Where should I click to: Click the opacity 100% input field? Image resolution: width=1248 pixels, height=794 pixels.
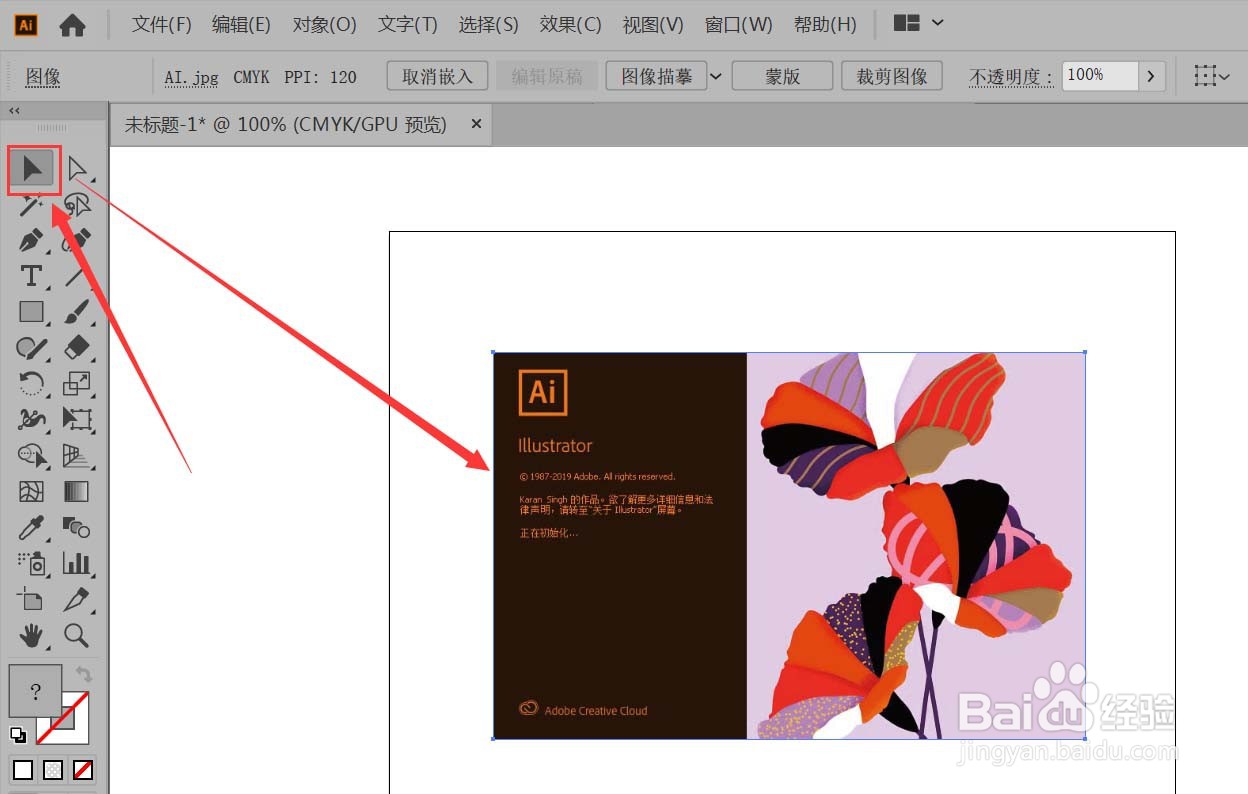(x=1100, y=76)
